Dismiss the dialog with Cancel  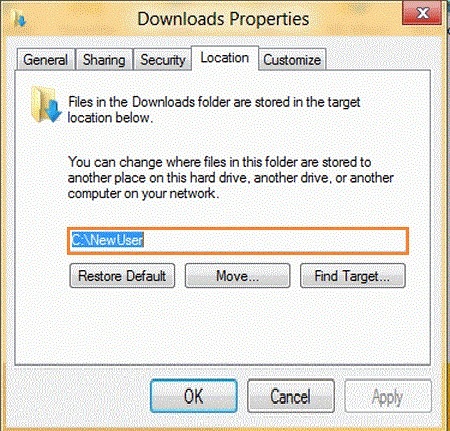click(x=291, y=396)
